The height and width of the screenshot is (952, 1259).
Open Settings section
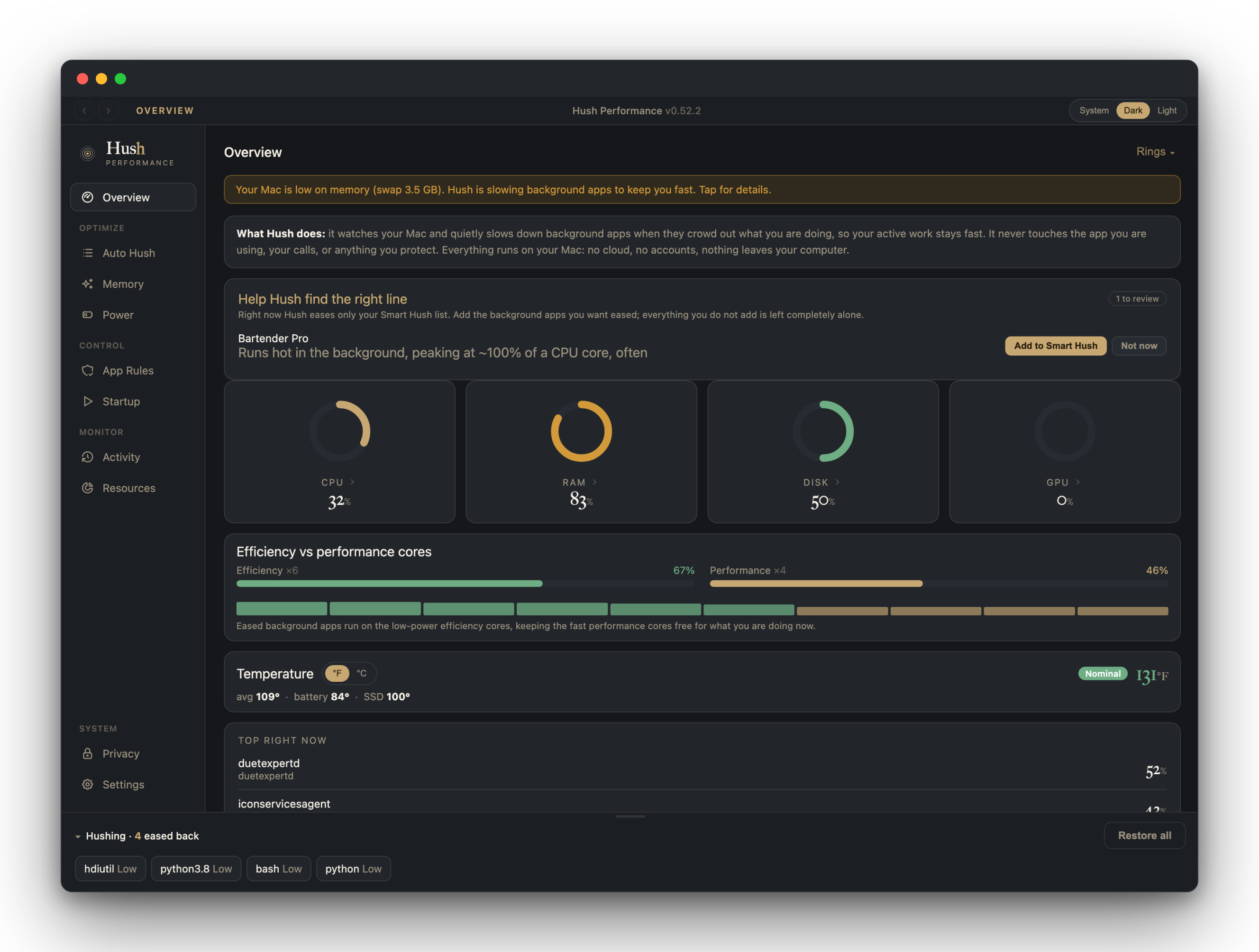click(133, 784)
